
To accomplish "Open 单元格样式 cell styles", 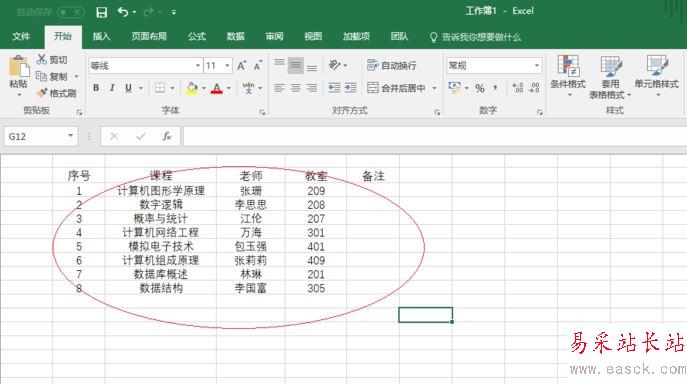I will point(657,75).
